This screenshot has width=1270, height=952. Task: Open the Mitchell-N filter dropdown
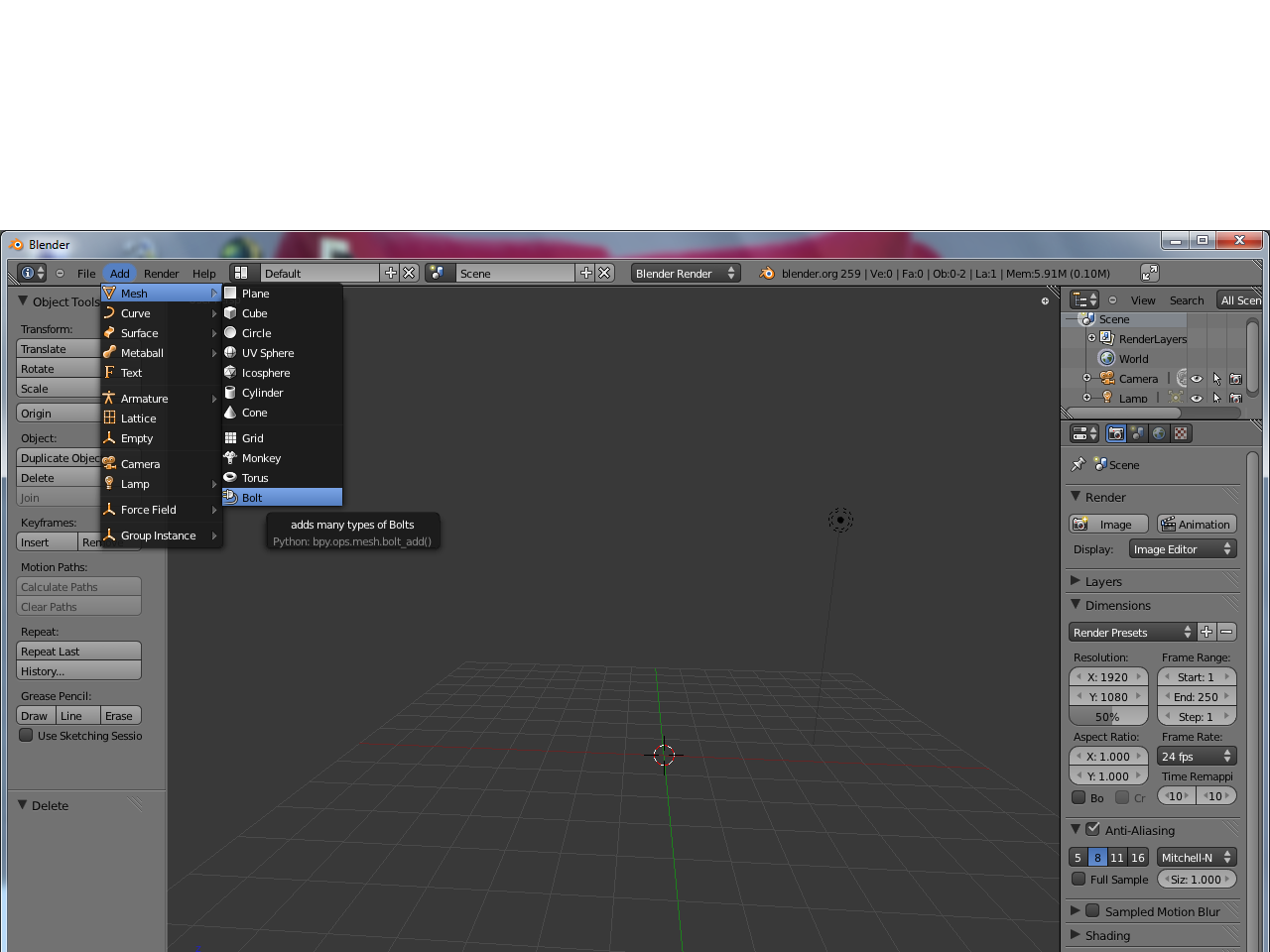coord(1197,858)
